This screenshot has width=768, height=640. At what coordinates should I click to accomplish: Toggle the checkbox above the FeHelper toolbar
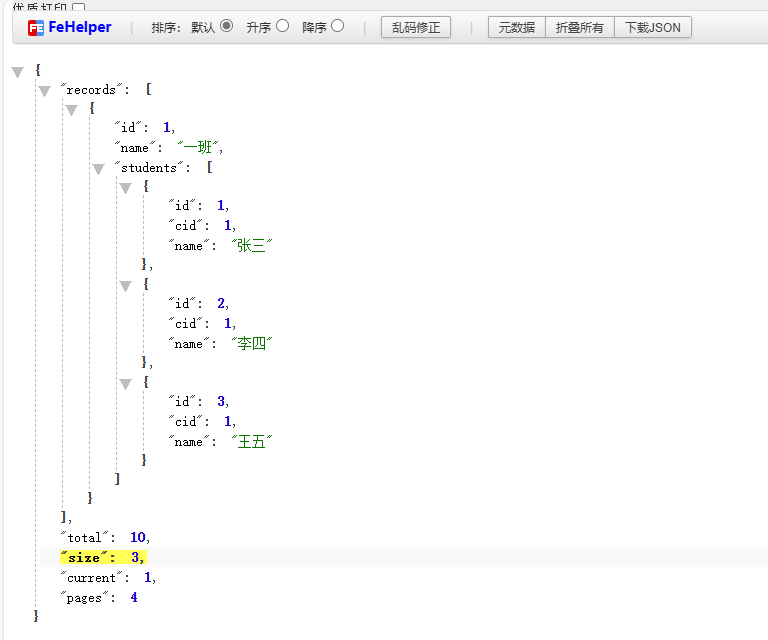pos(78,7)
